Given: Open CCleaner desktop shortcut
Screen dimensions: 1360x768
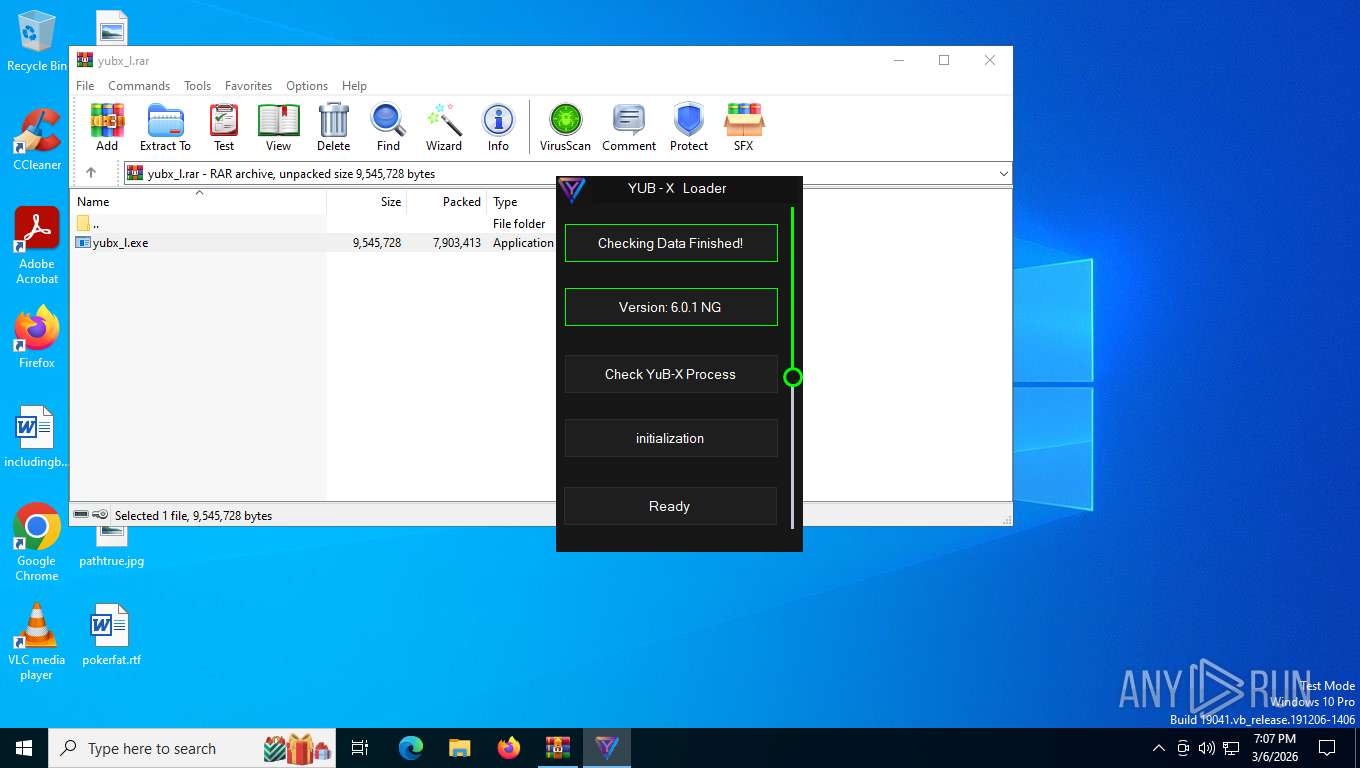Looking at the screenshot, I should (x=37, y=140).
